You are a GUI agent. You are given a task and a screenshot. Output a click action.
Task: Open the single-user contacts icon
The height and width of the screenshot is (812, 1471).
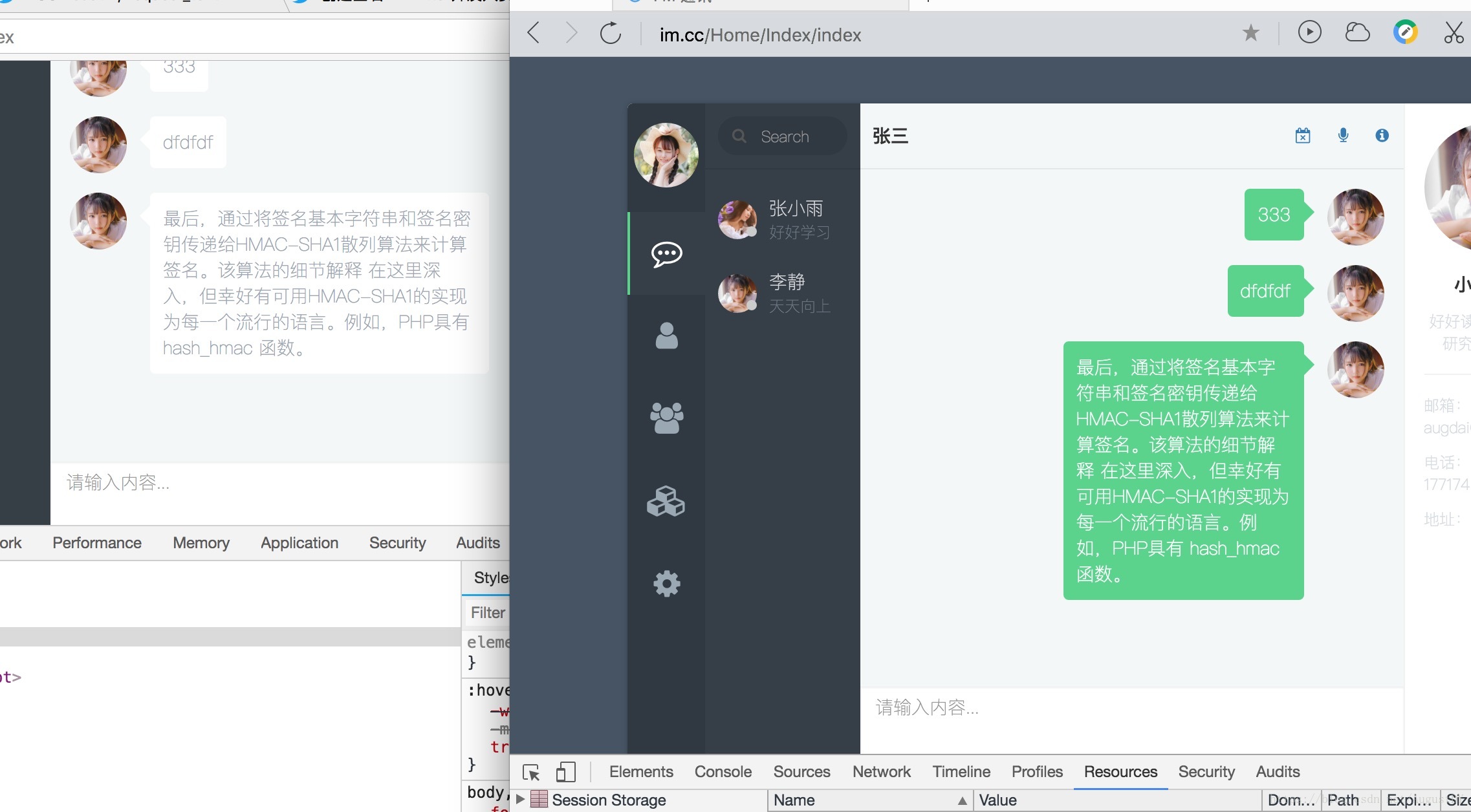[x=666, y=336]
